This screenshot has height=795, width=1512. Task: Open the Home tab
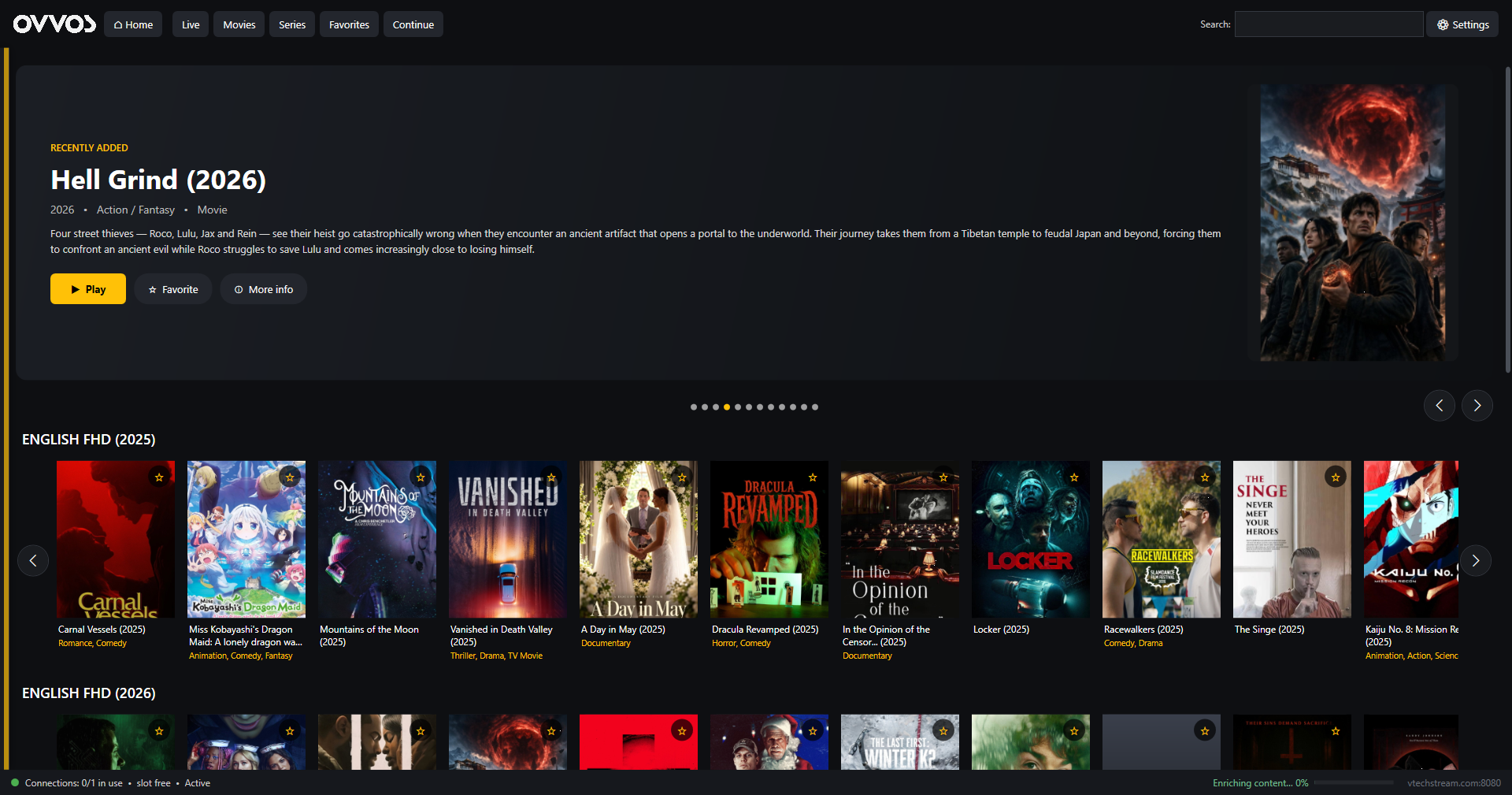pos(133,24)
